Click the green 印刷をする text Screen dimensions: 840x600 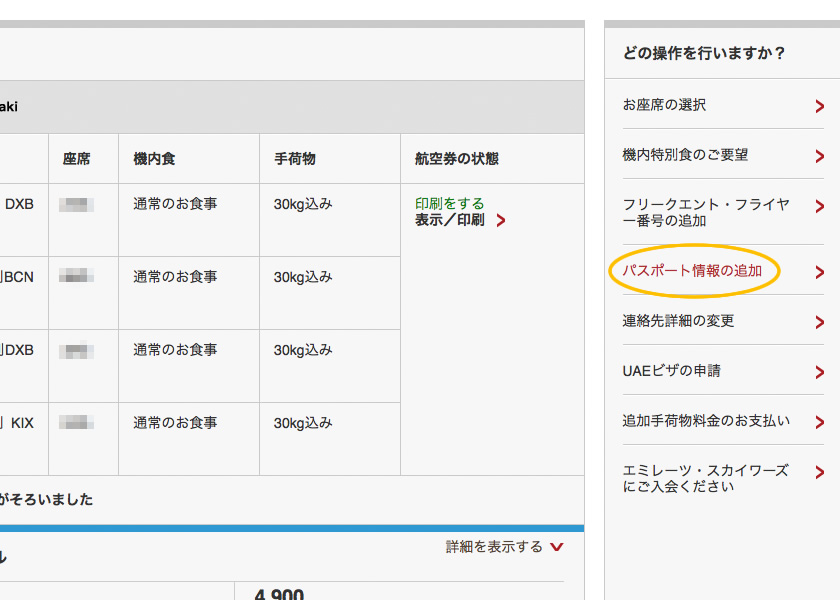[x=449, y=204]
